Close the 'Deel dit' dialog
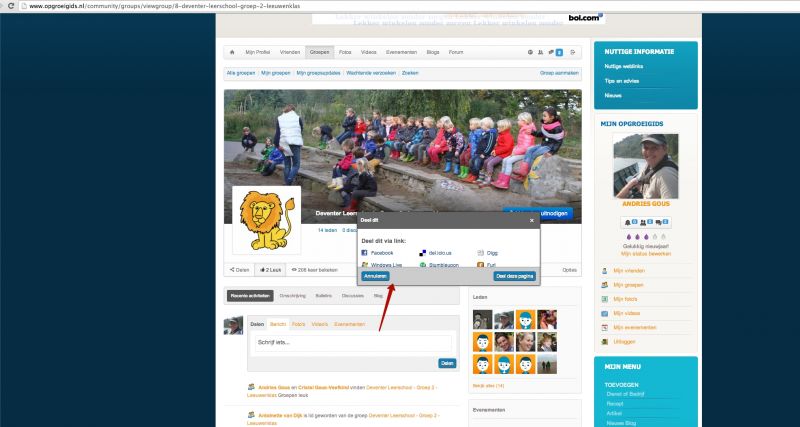 [532, 219]
